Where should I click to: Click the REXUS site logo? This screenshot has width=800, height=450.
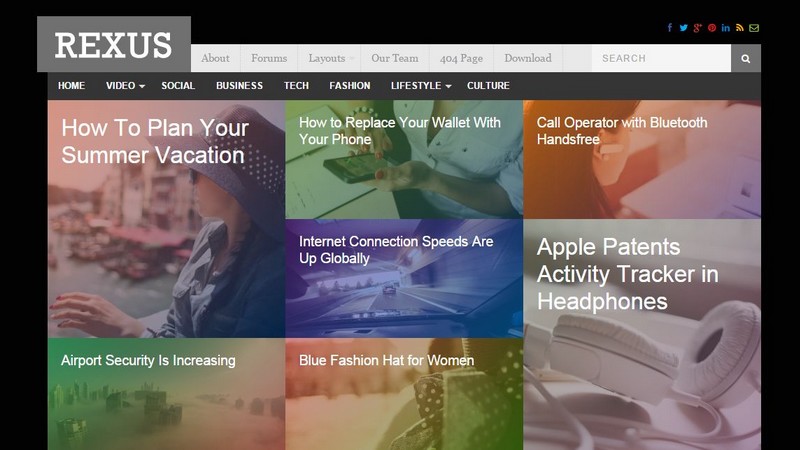(x=114, y=44)
